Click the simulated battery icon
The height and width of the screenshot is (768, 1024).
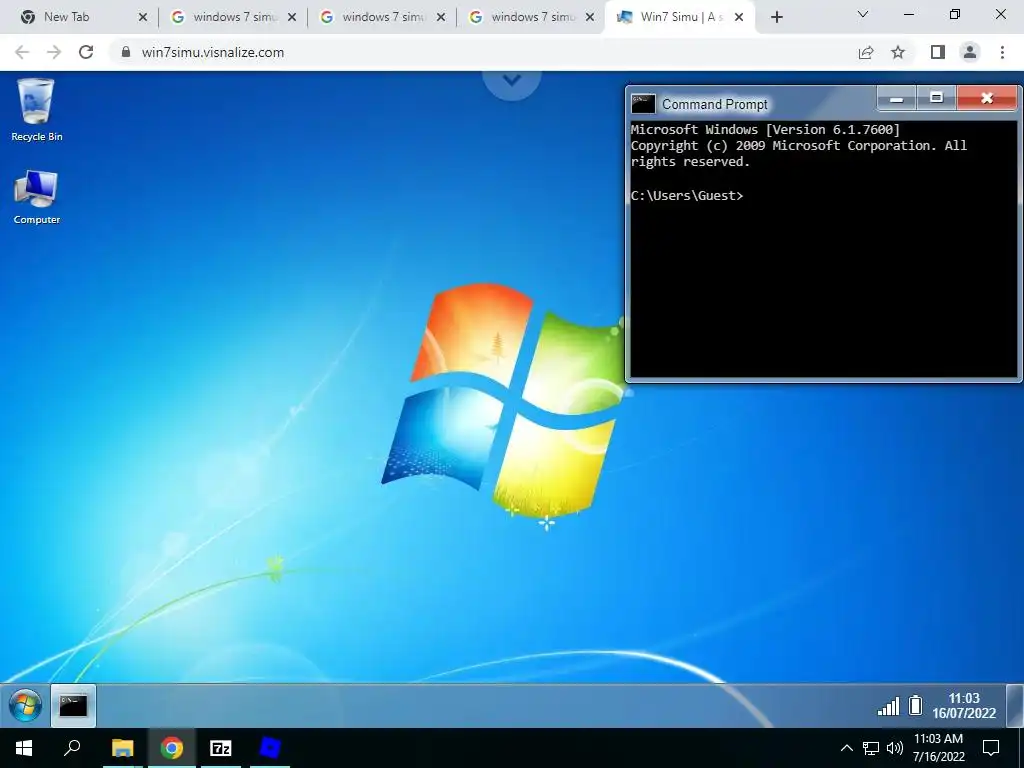pos(916,705)
